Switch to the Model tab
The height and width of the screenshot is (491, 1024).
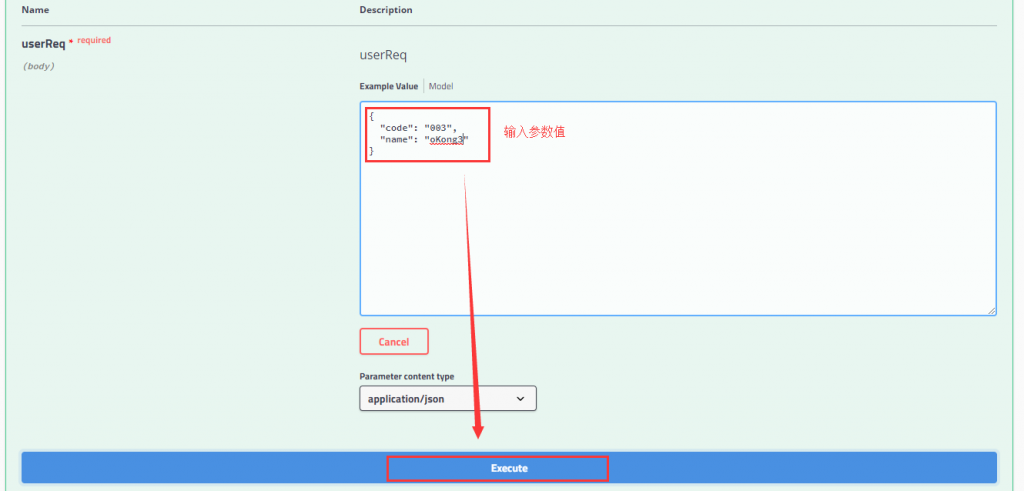pyautogui.click(x=441, y=86)
